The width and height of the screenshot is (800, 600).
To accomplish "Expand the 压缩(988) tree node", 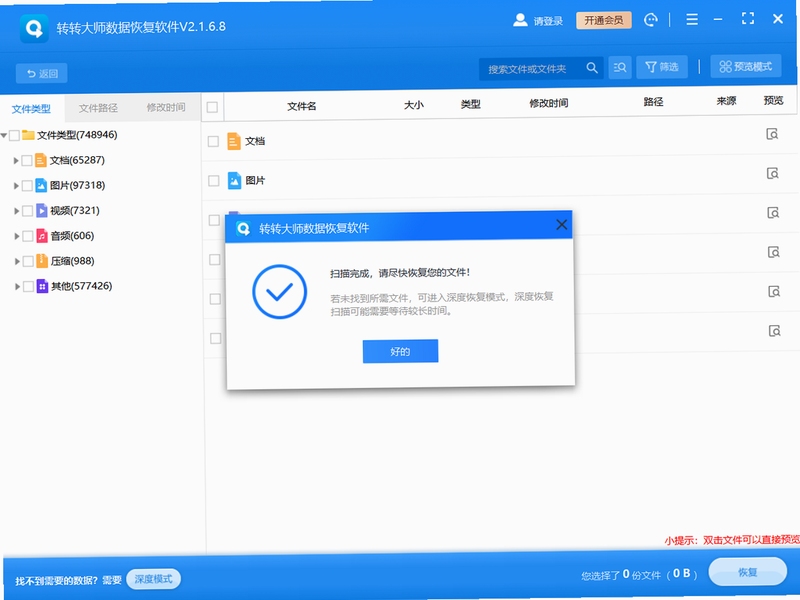I will pyautogui.click(x=17, y=261).
